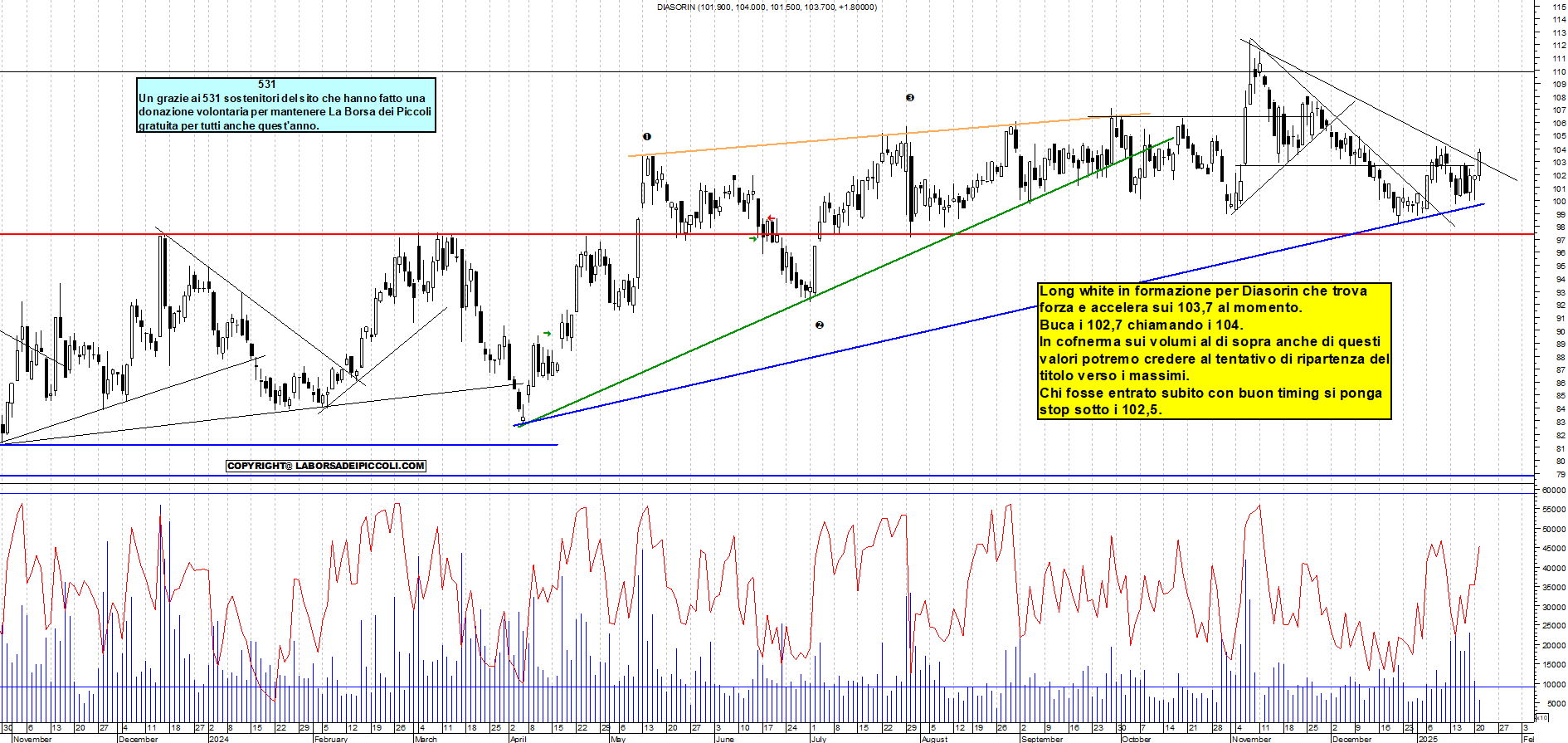The width and height of the screenshot is (1568, 743).
Task: Click the 115 price axis label
Action: point(1560,7)
